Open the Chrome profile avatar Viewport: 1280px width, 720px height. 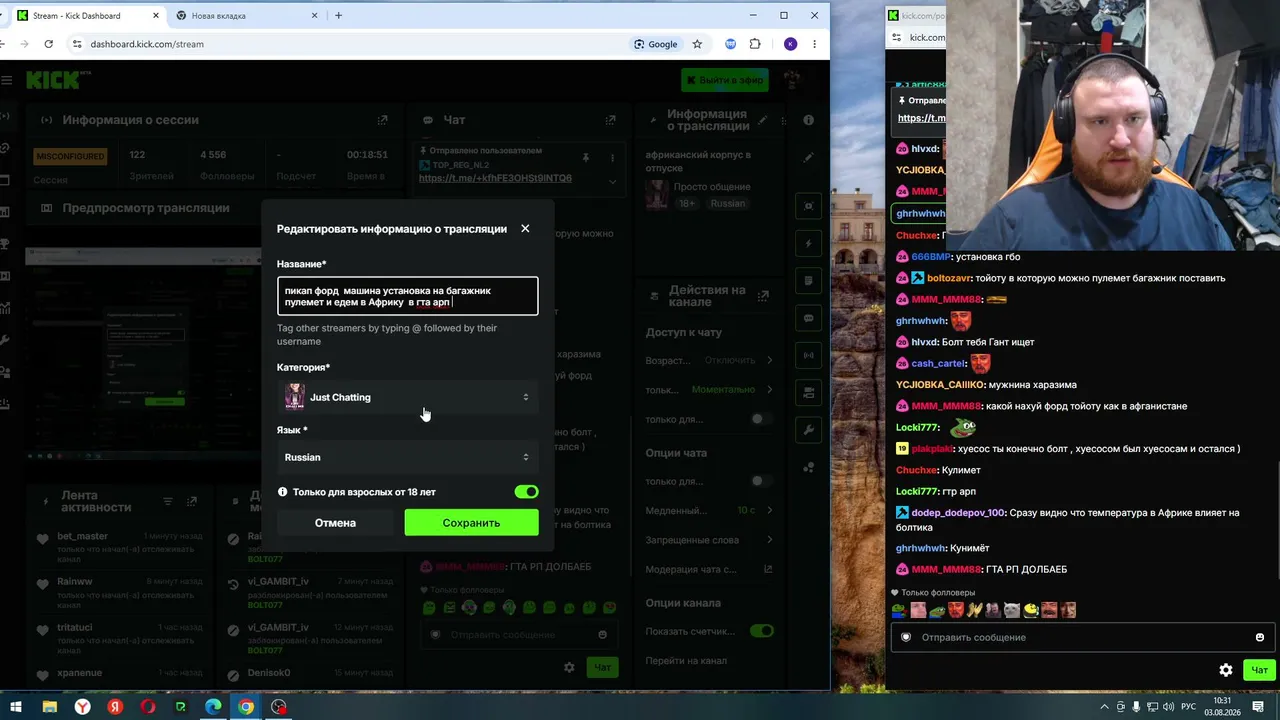pyautogui.click(x=790, y=44)
